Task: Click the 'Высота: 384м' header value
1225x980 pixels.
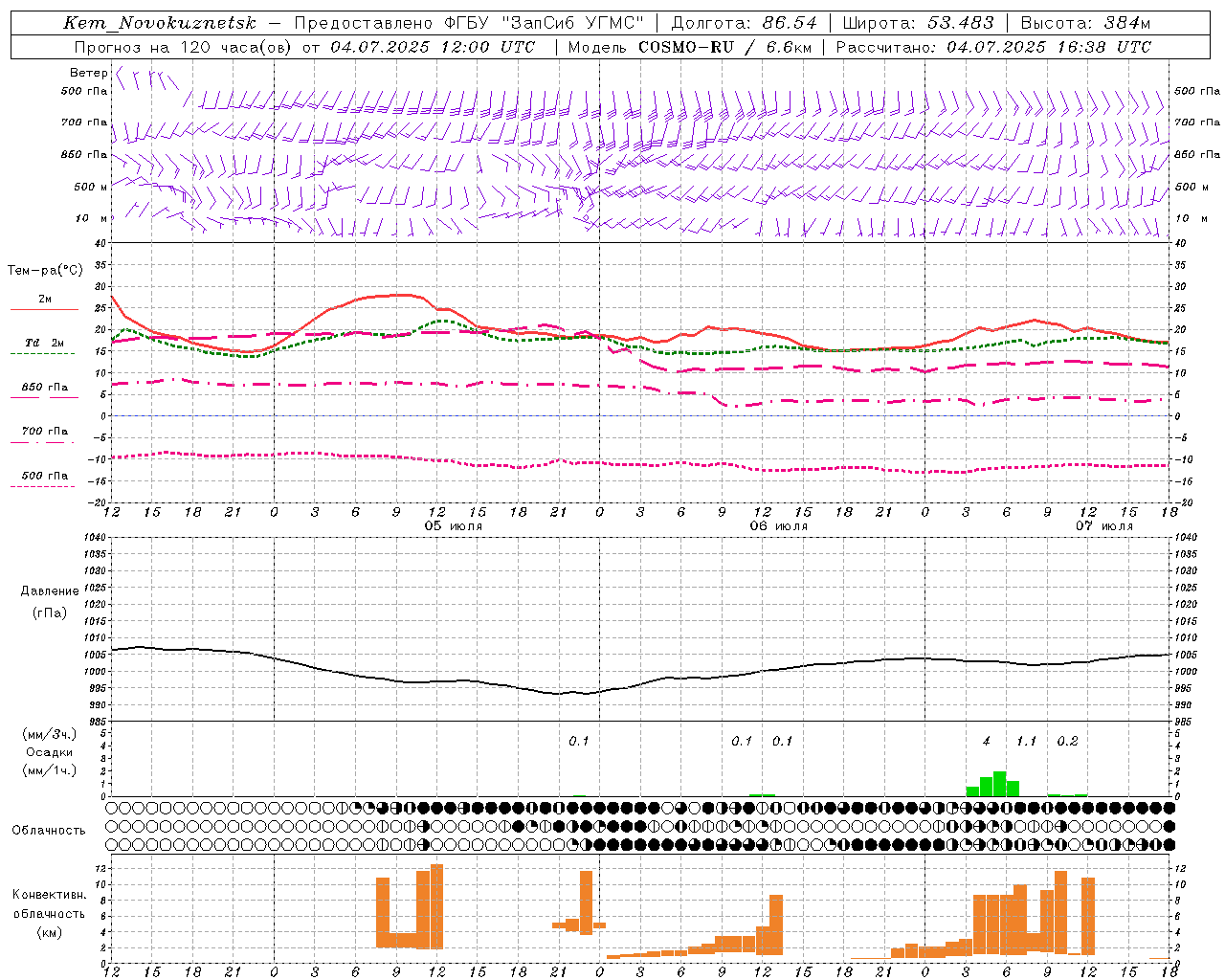Action: click(x=1085, y=23)
